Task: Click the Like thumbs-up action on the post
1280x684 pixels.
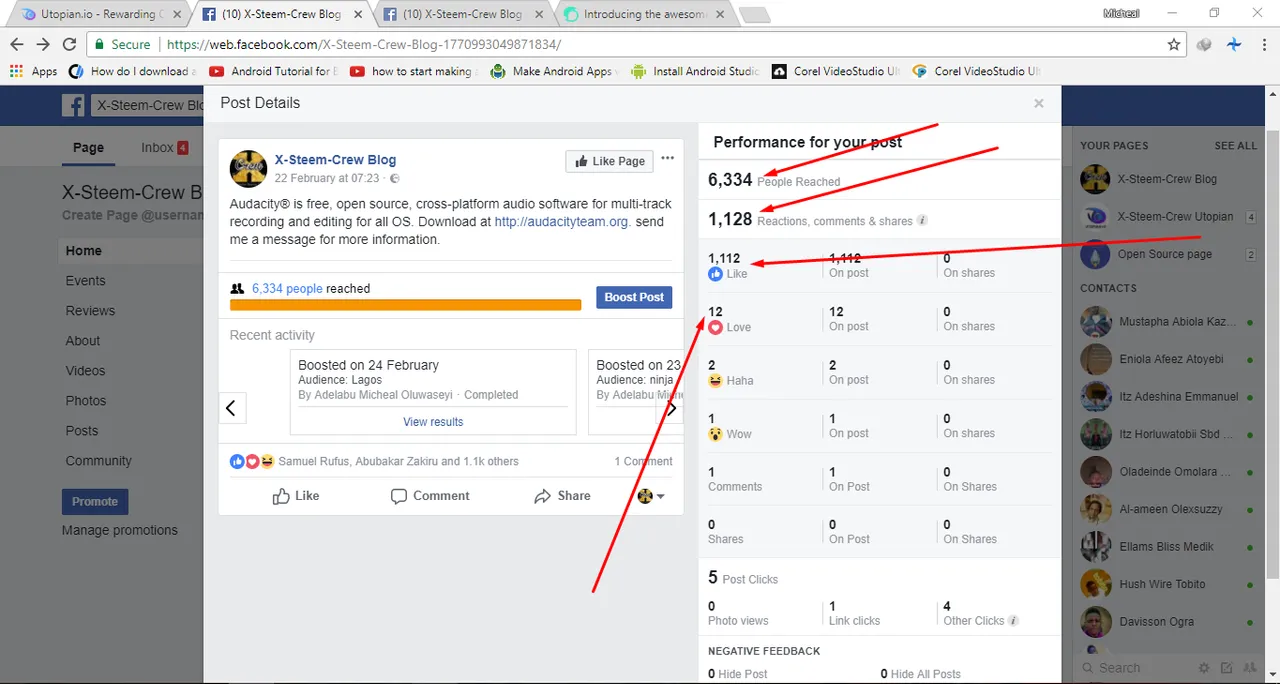Action: tap(296, 496)
